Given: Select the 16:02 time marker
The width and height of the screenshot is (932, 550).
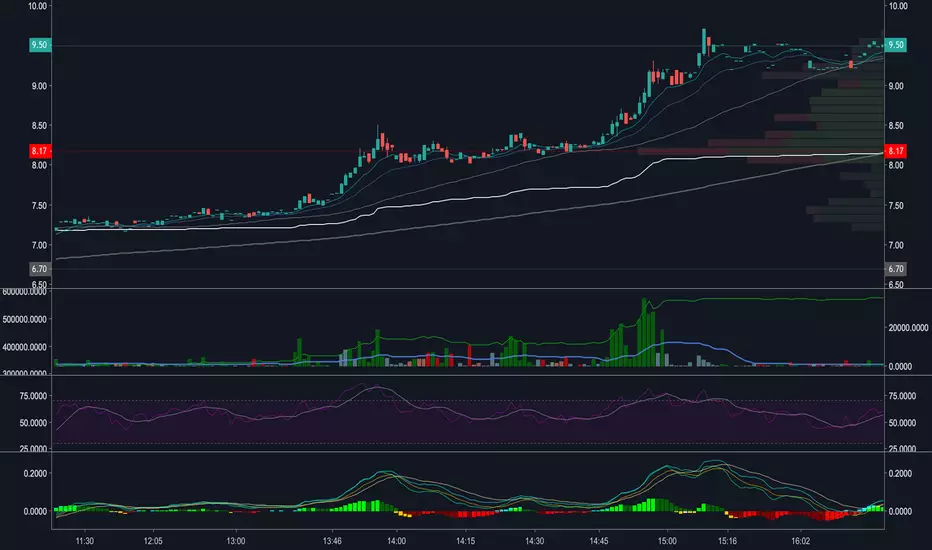Looking at the screenshot, I should tap(801, 541).
